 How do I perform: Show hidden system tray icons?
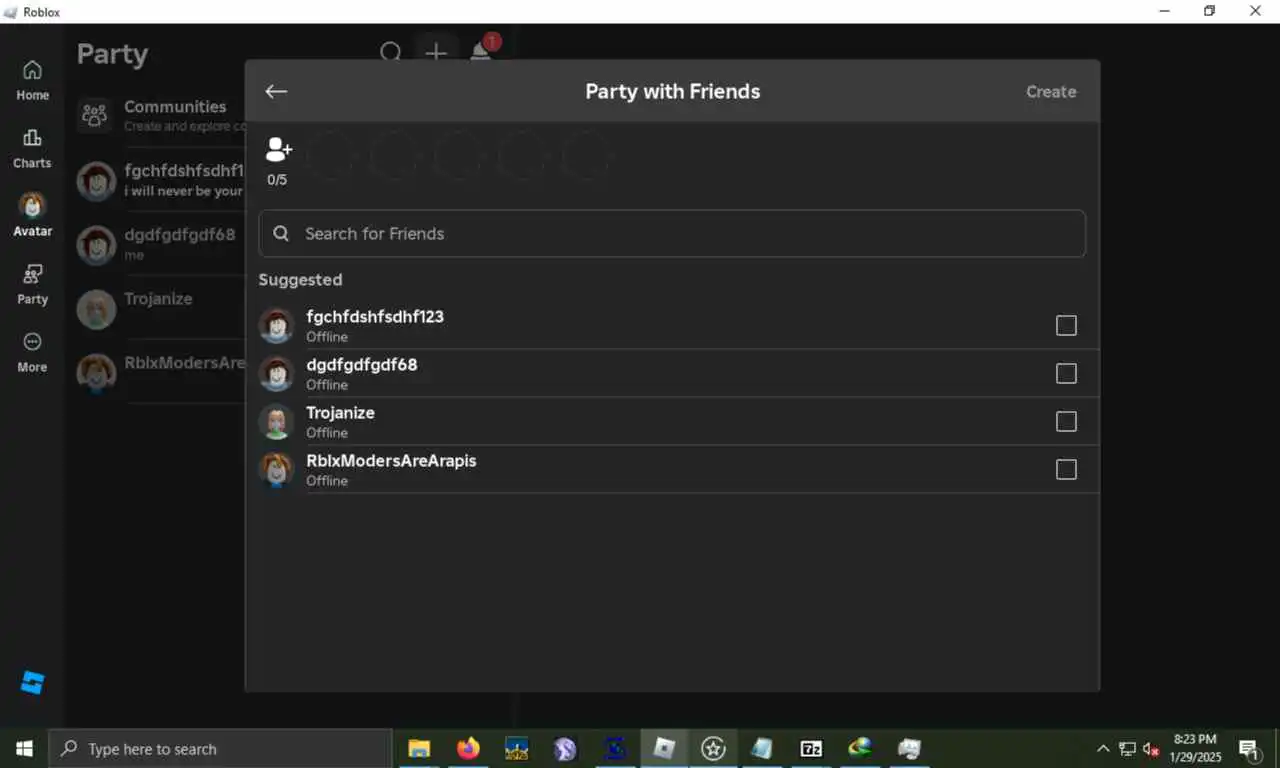click(x=1103, y=748)
